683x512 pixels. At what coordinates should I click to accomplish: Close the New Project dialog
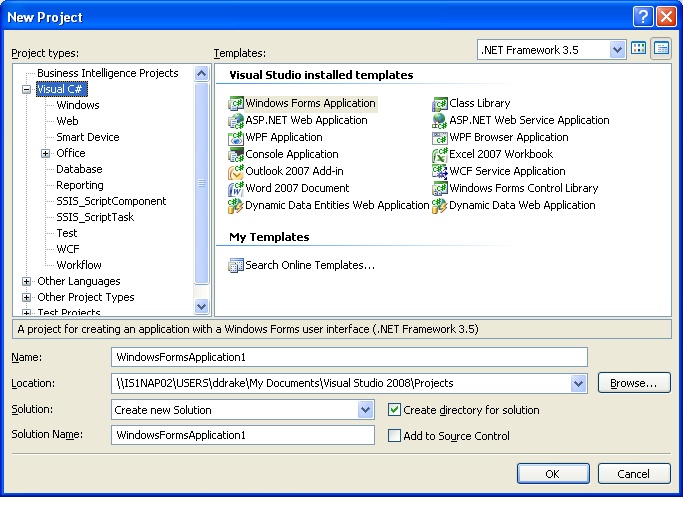666,17
